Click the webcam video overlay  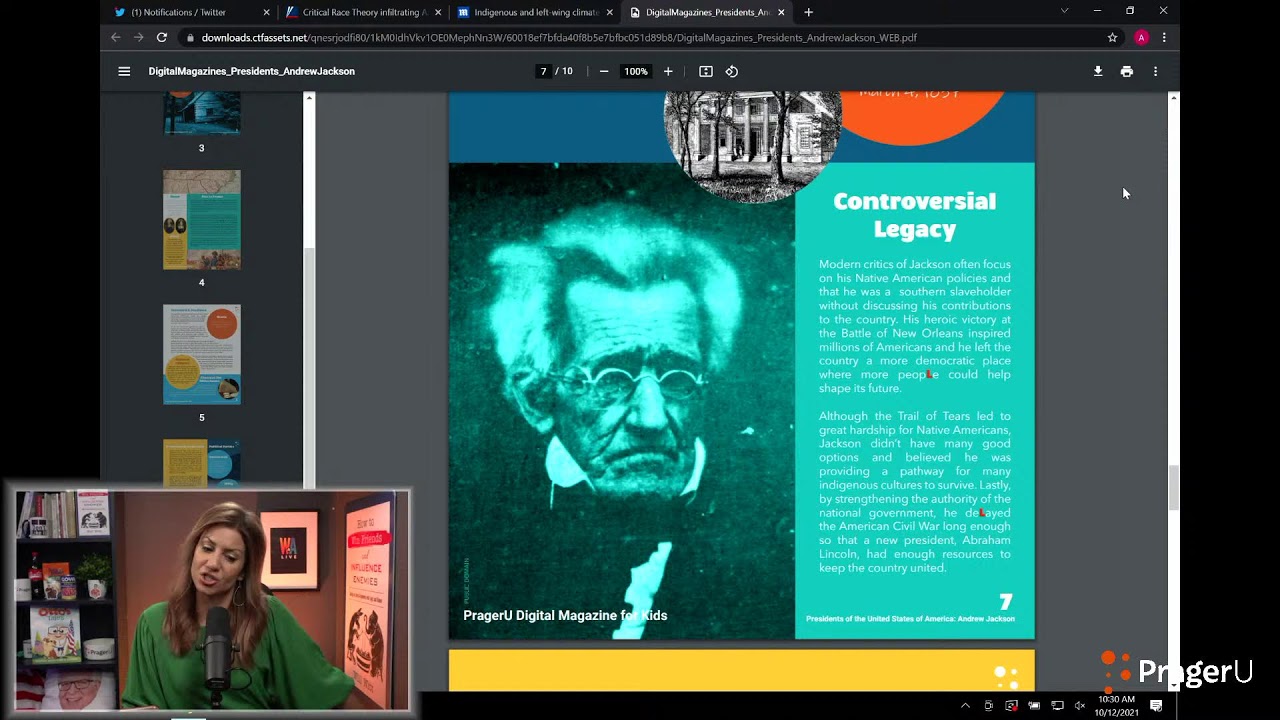[x=212, y=600]
